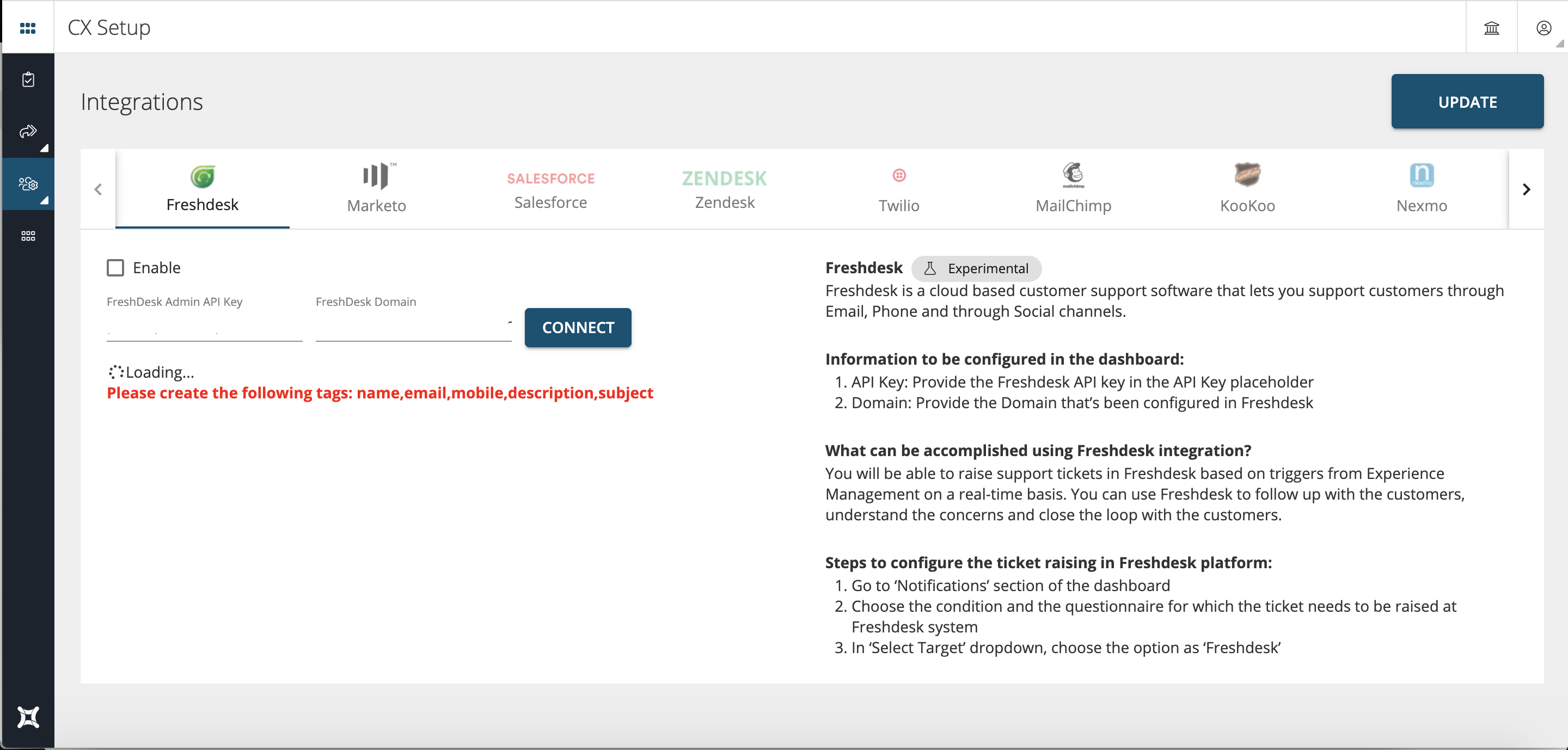Click 'Steps to configure the ticket raising' heading
The height and width of the screenshot is (750, 1568).
1049,563
